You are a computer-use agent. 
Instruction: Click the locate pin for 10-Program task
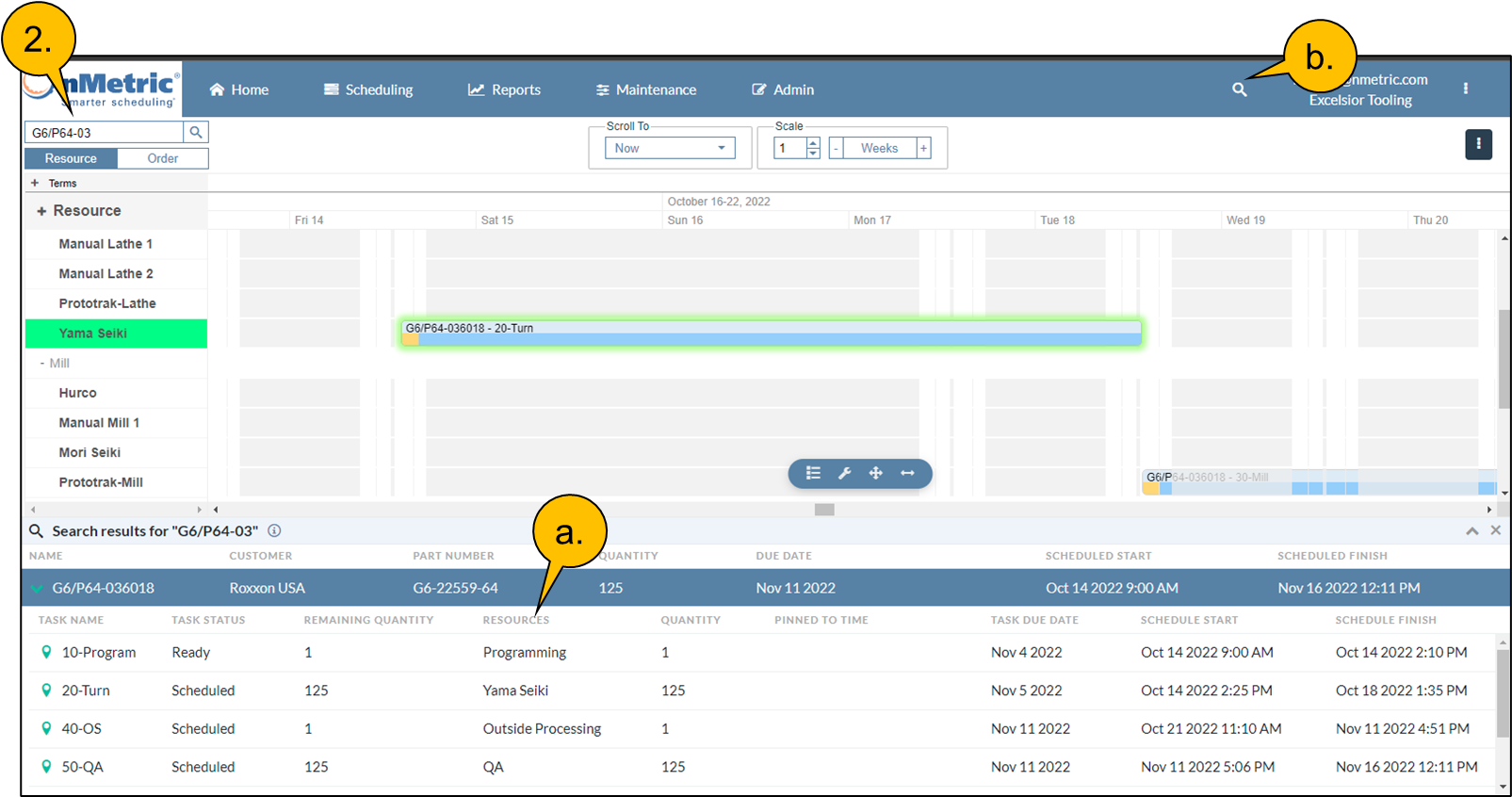tap(46, 652)
